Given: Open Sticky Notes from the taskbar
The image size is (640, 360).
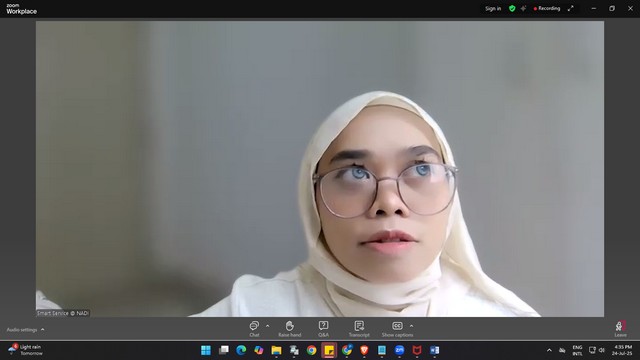Looking at the screenshot, I should click(x=329, y=350).
